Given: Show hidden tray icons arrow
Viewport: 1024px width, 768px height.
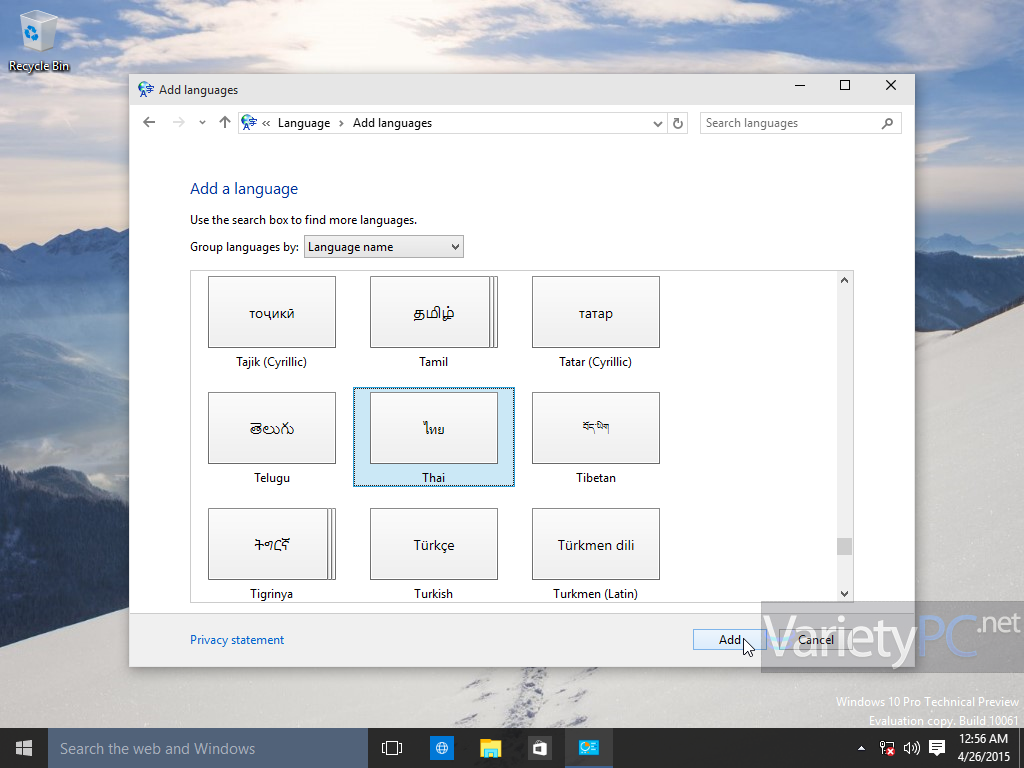Looking at the screenshot, I should click(x=861, y=748).
